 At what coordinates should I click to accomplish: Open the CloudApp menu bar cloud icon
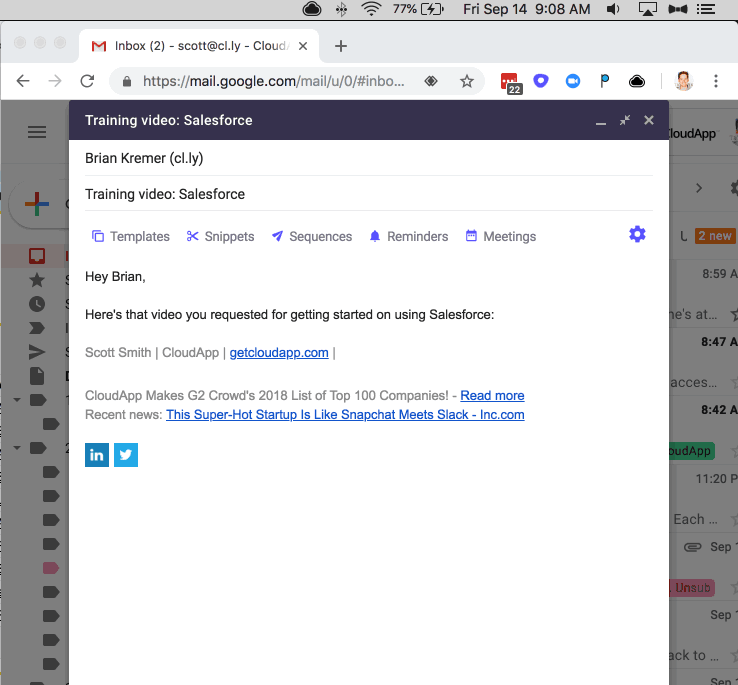(x=312, y=9)
